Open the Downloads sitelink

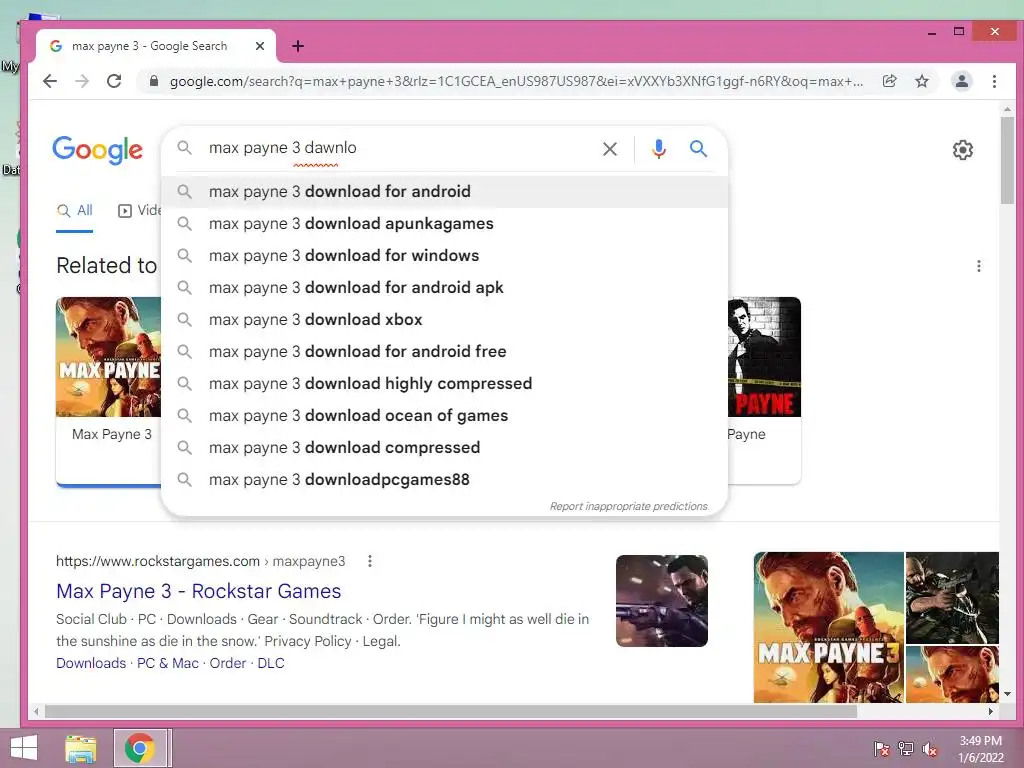pos(91,663)
